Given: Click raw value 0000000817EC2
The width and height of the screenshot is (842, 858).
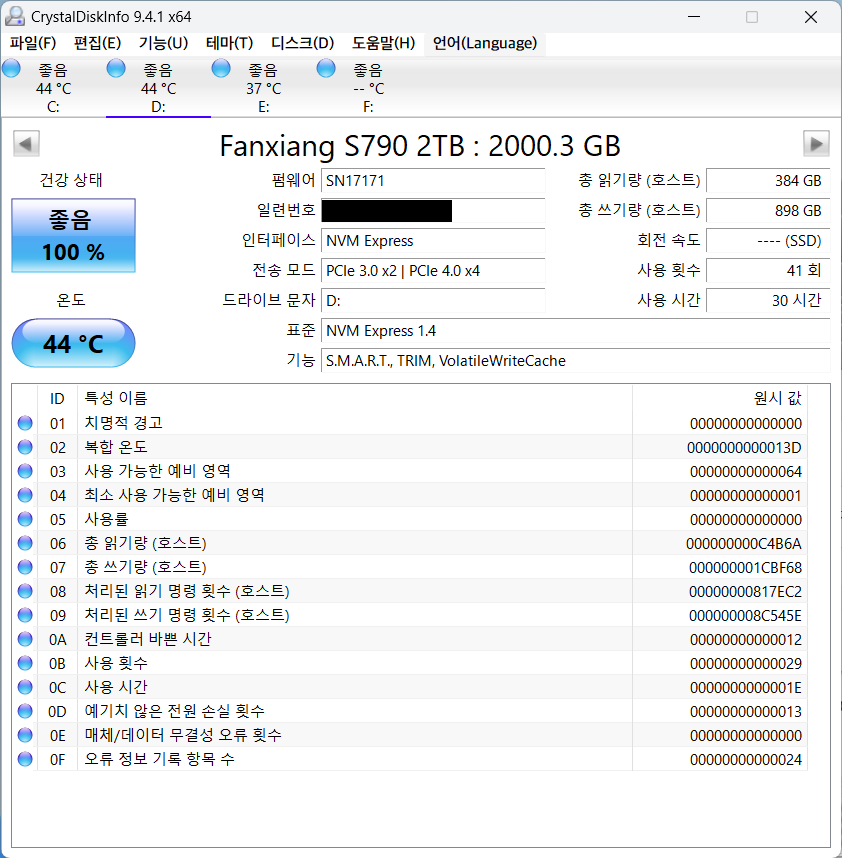Looking at the screenshot, I should [745, 592].
